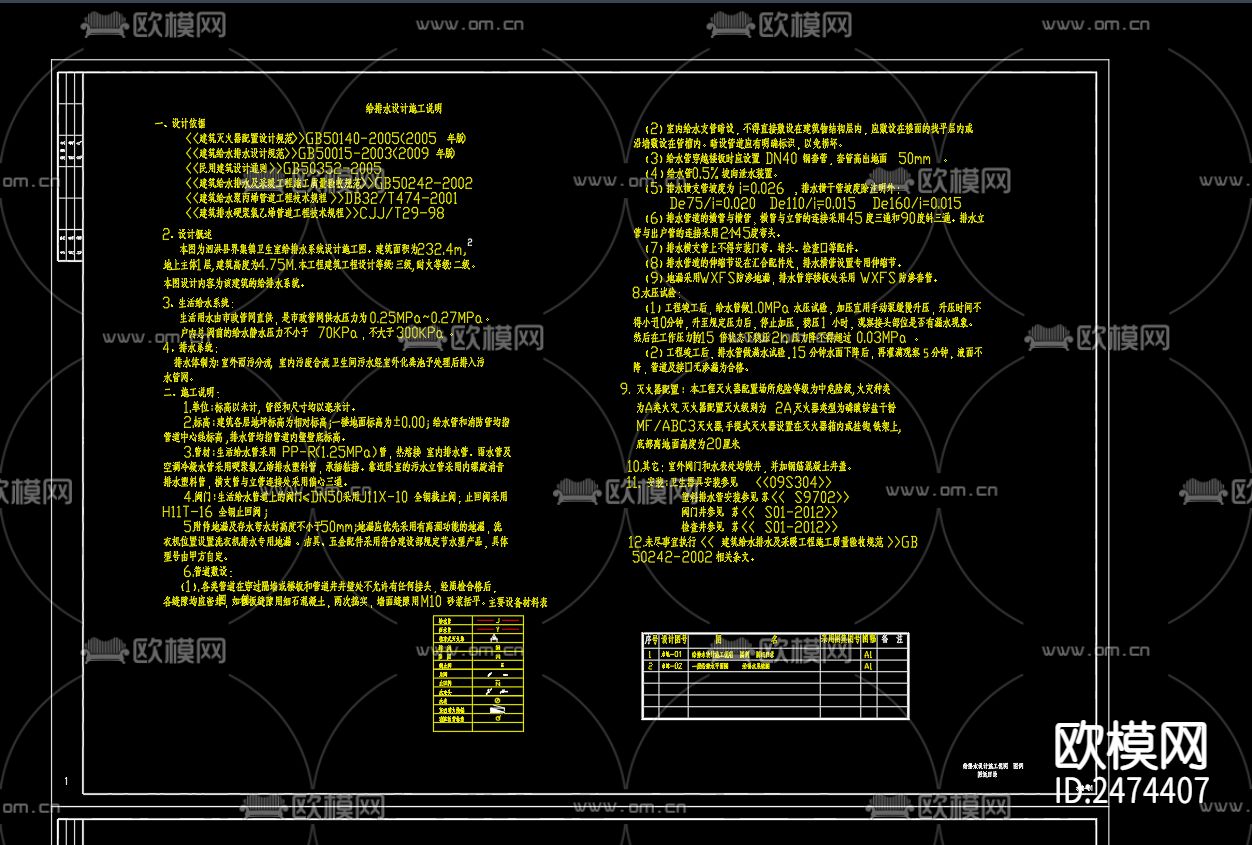Click the 'J' pipe legend symbol

pyautogui.click(x=497, y=621)
